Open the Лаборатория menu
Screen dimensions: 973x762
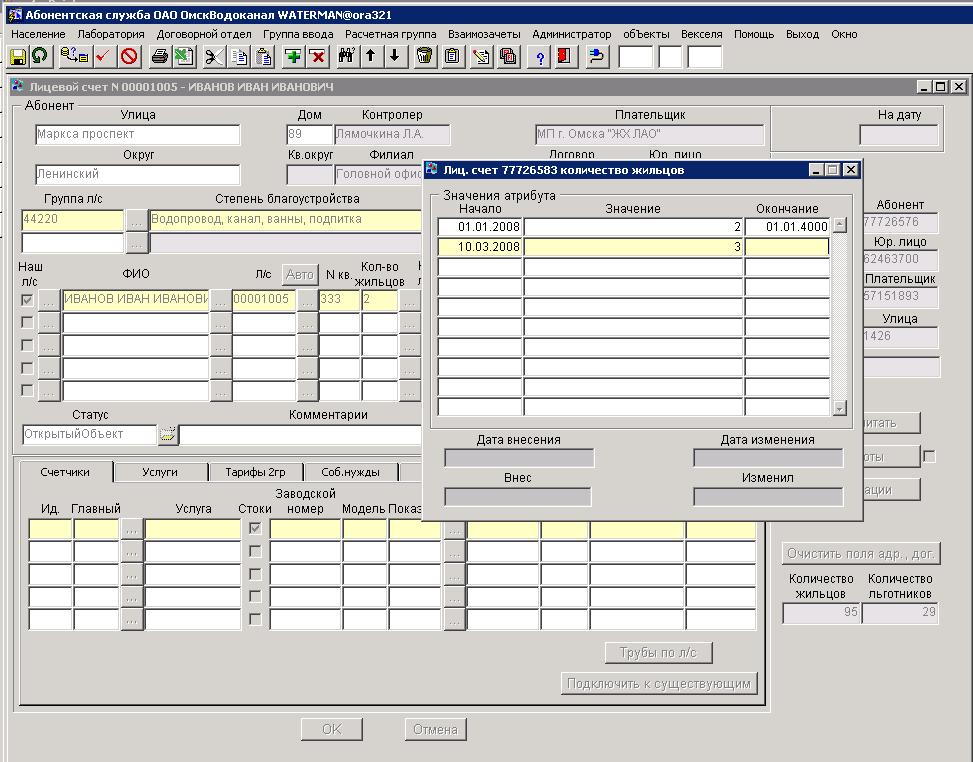(110, 34)
